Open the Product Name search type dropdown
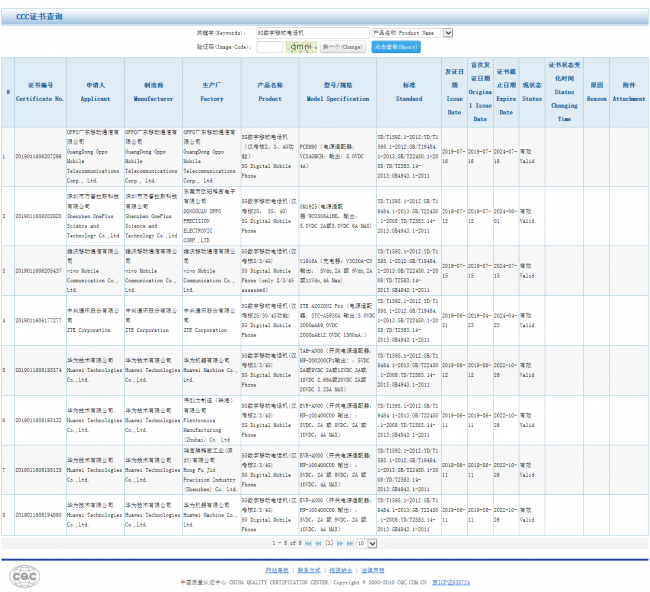 pos(412,33)
